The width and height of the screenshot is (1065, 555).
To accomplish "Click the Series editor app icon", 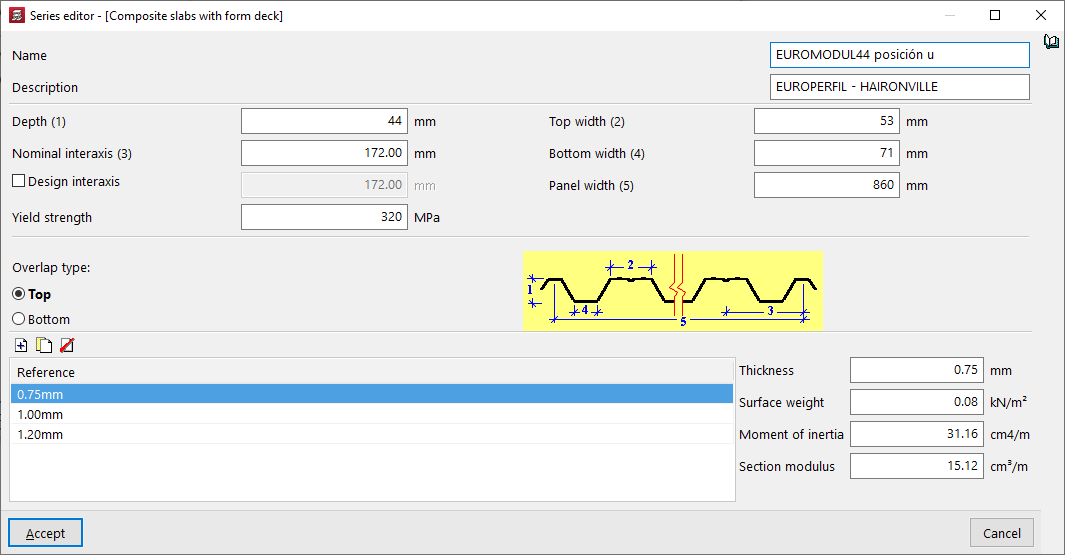I will 16,16.
